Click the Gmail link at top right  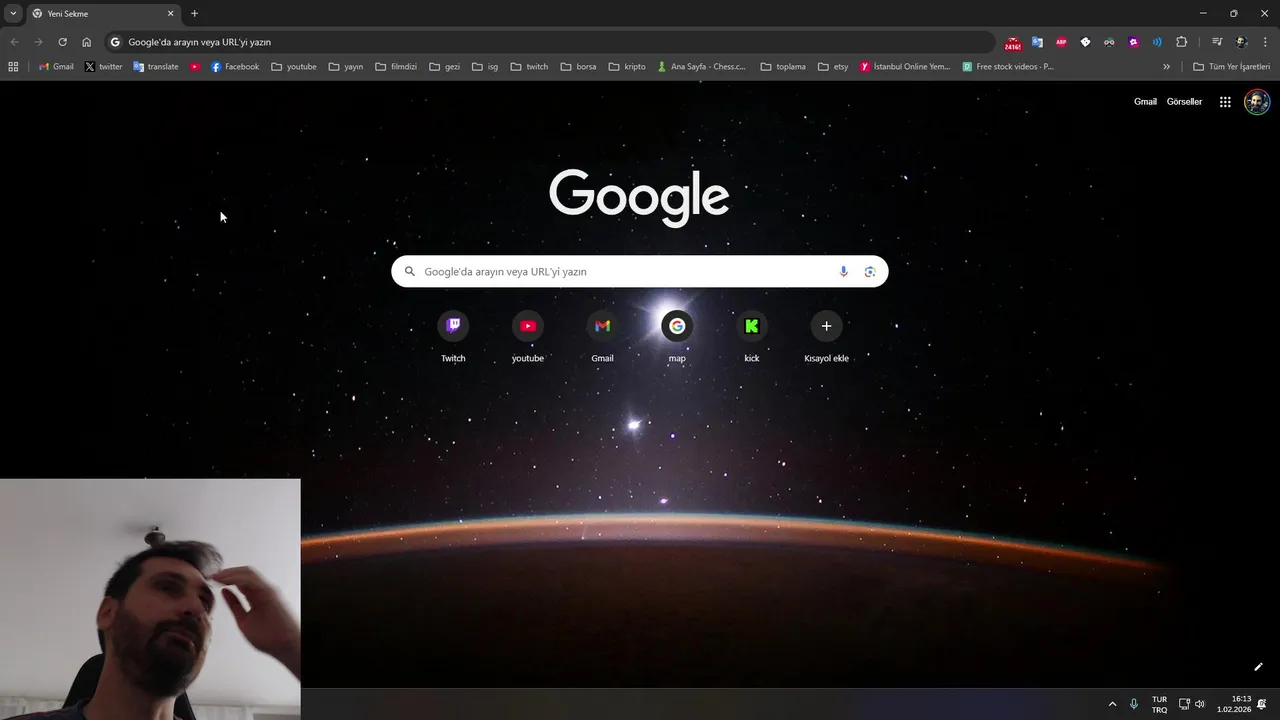[1145, 102]
